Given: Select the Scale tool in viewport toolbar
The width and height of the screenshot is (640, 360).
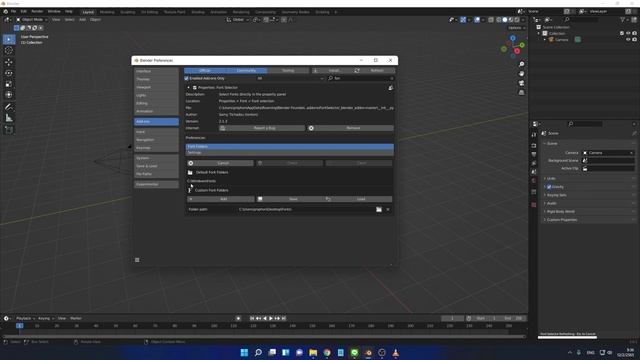Looking at the screenshot, I should pyautogui.click(x=9, y=84).
